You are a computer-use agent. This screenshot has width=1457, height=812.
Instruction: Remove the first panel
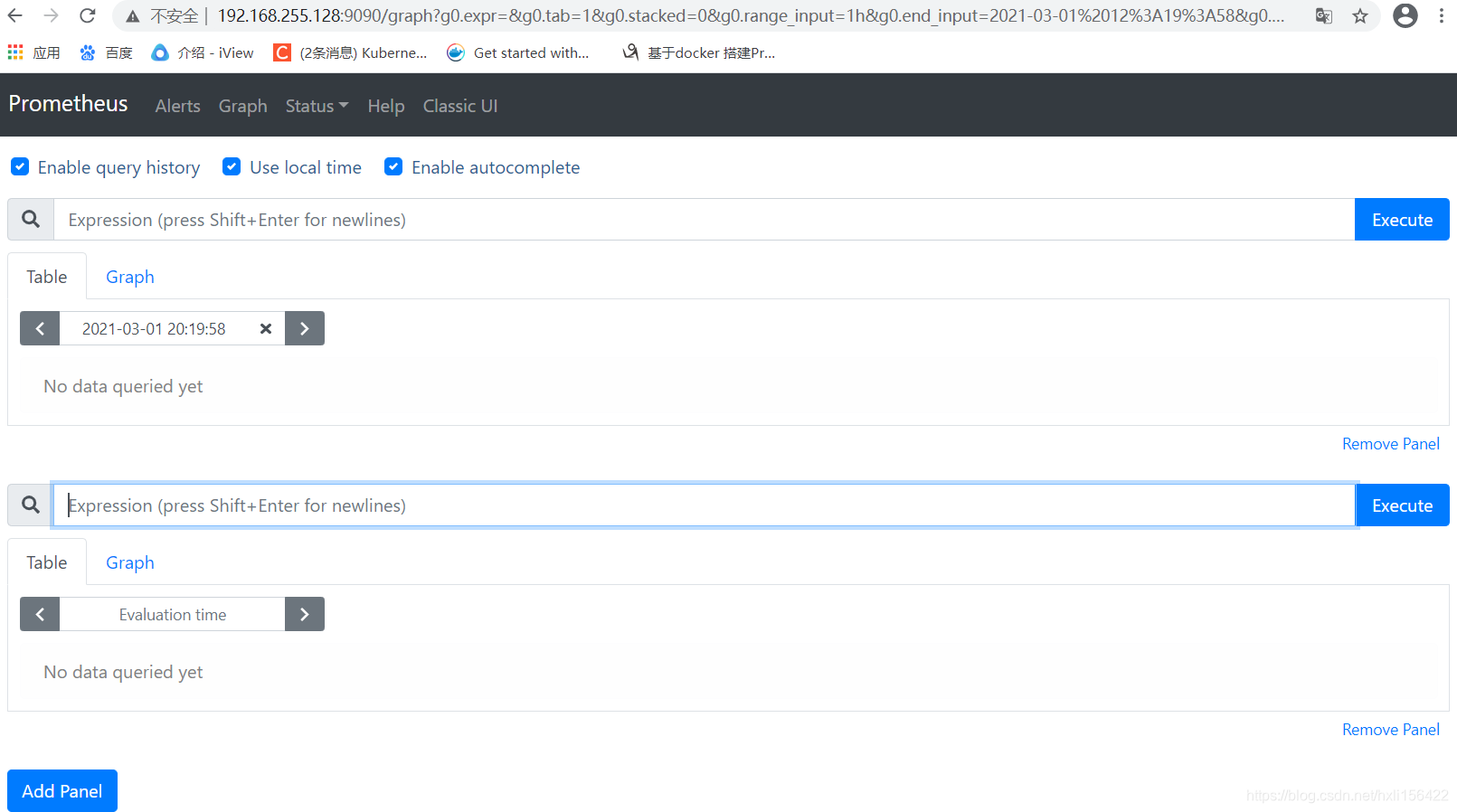coord(1391,444)
